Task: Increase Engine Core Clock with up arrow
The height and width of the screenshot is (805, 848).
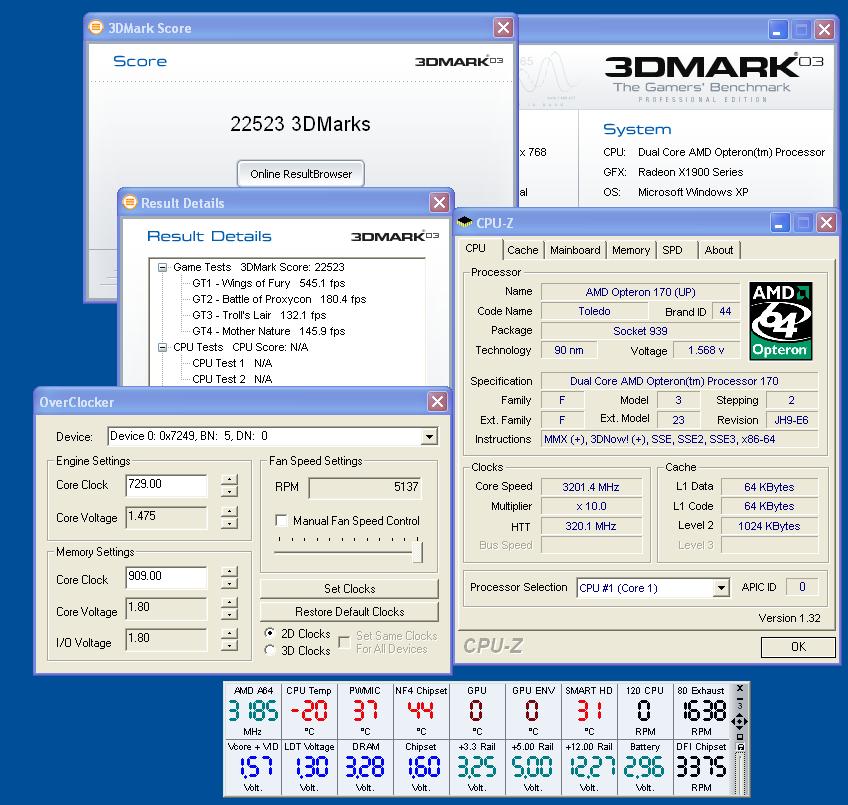Action: pyautogui.click(x=229, y=479)
